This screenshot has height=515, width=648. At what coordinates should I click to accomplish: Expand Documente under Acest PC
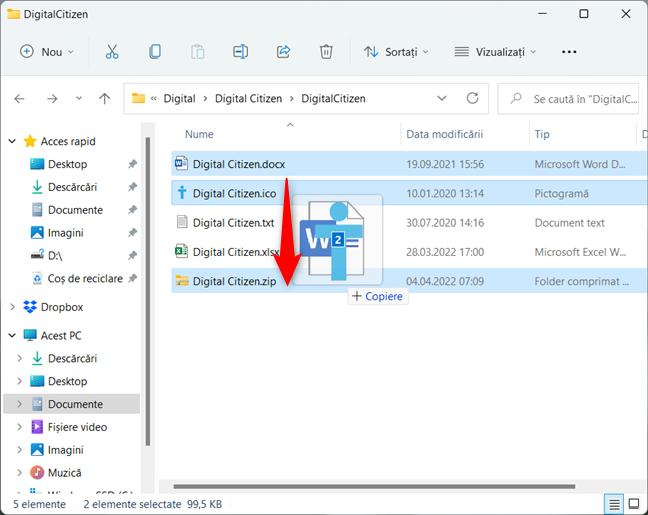(x=19, y=404)
